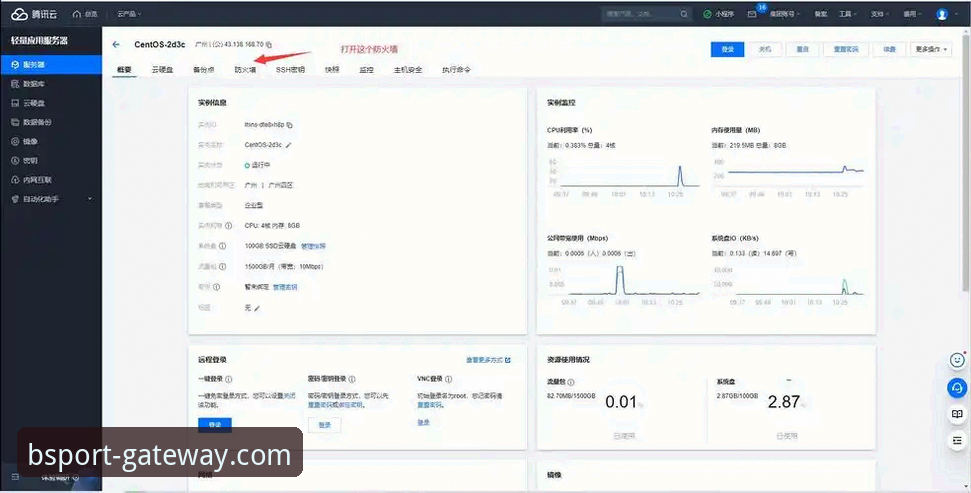Click the 关机 shutdown button

765,49
